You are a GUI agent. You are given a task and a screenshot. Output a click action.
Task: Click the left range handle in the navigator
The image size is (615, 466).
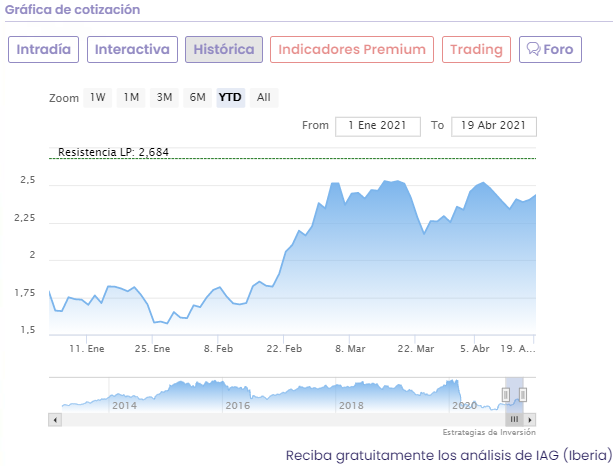506,395
